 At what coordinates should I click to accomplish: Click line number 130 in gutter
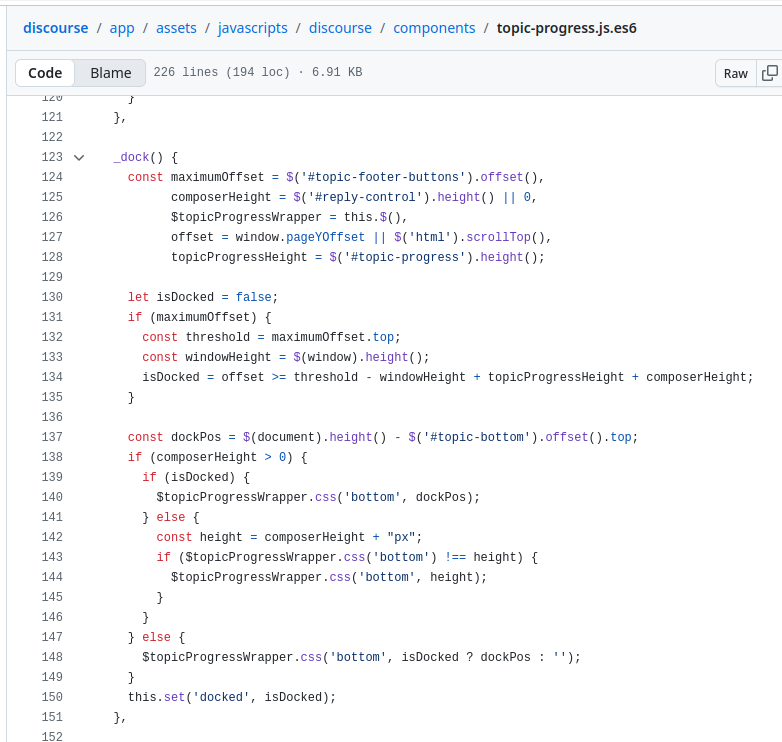pyautogui.click(x=51, y=297)
